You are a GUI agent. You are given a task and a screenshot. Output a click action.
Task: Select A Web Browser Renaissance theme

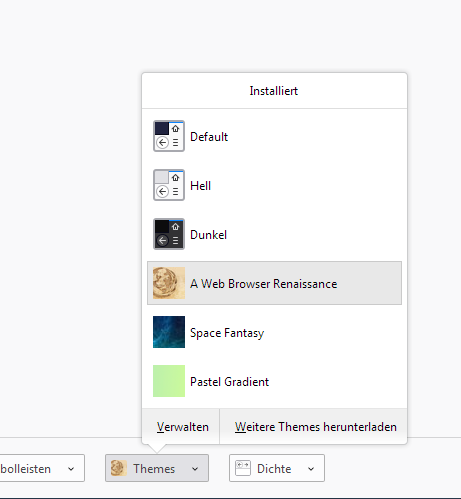click(274, 283)
